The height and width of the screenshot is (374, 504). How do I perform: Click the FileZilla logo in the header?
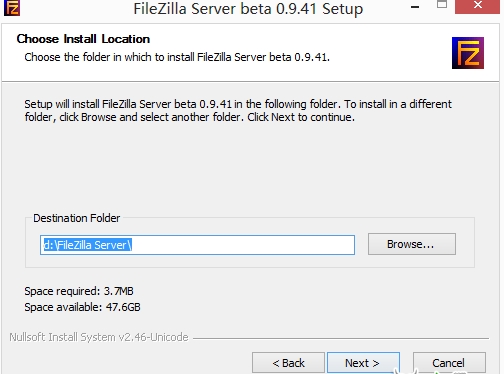pyautogui.click(x=468, y=53)
